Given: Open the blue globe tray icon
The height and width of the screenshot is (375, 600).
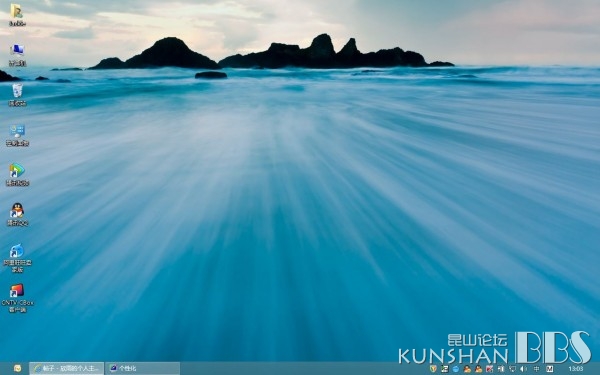Looking at the screenshot, I should click(456, 369).
